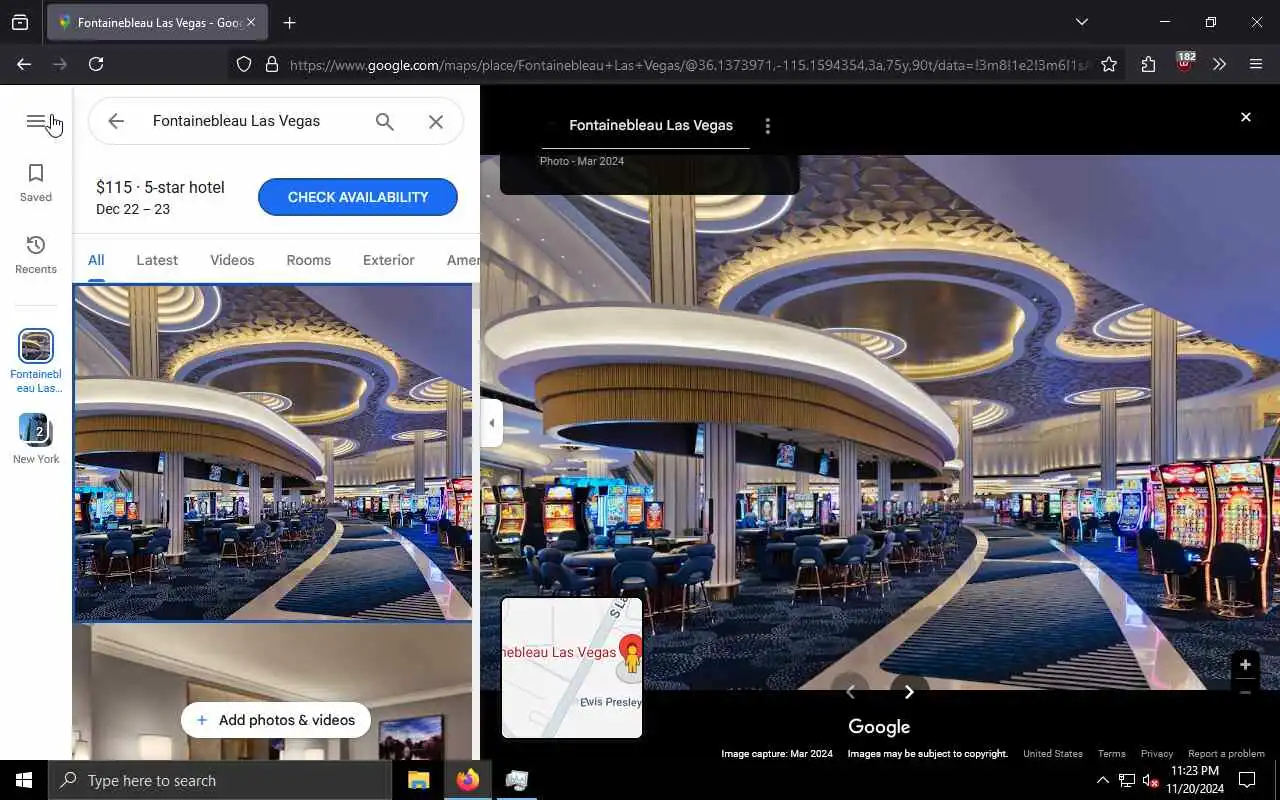Open the minimap with Pegman

click(572, 668)
